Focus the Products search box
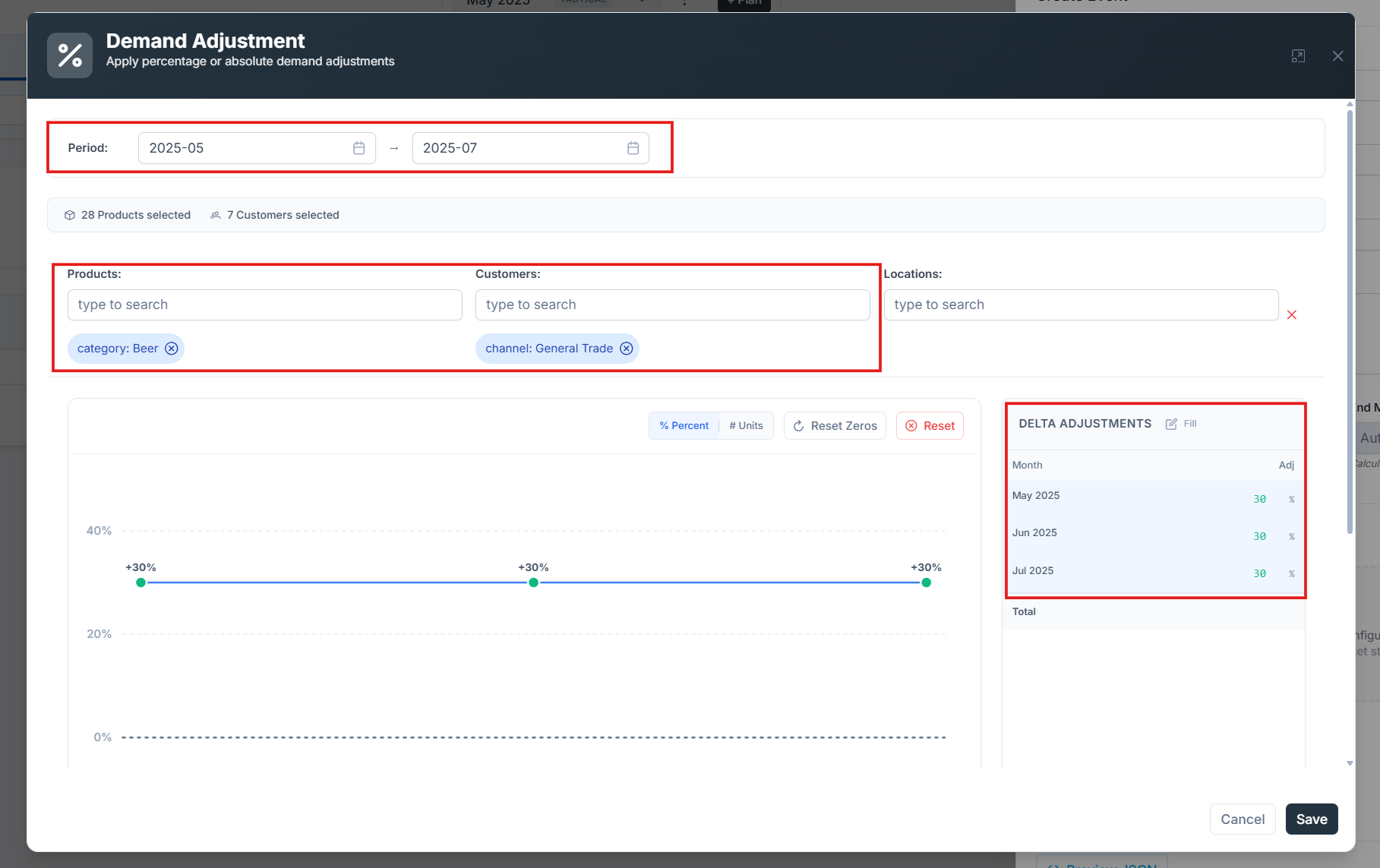Screen dimensions: 1380x868 coord(264,305)
